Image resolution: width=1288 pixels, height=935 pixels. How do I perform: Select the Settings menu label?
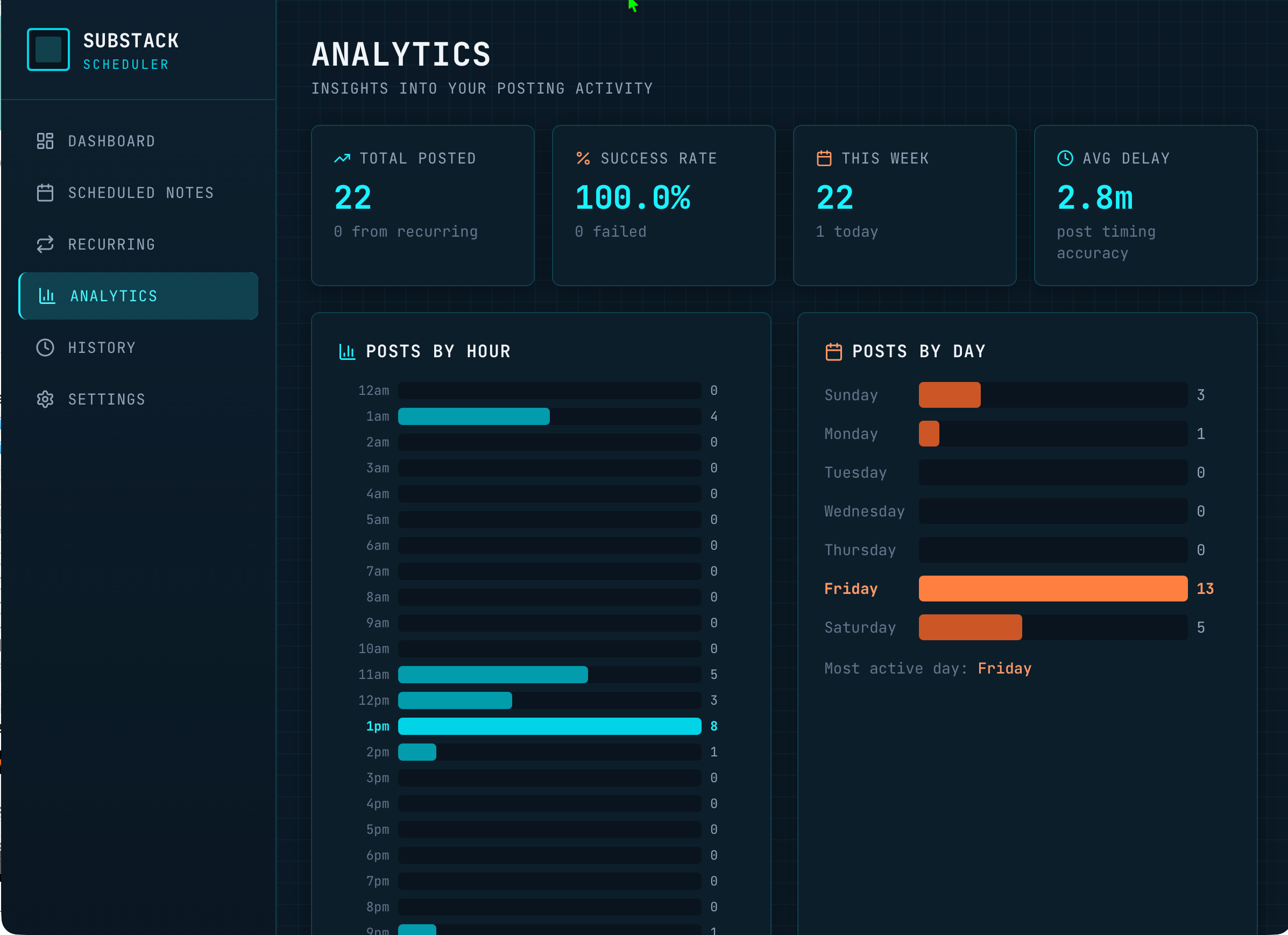click(107, 399)
